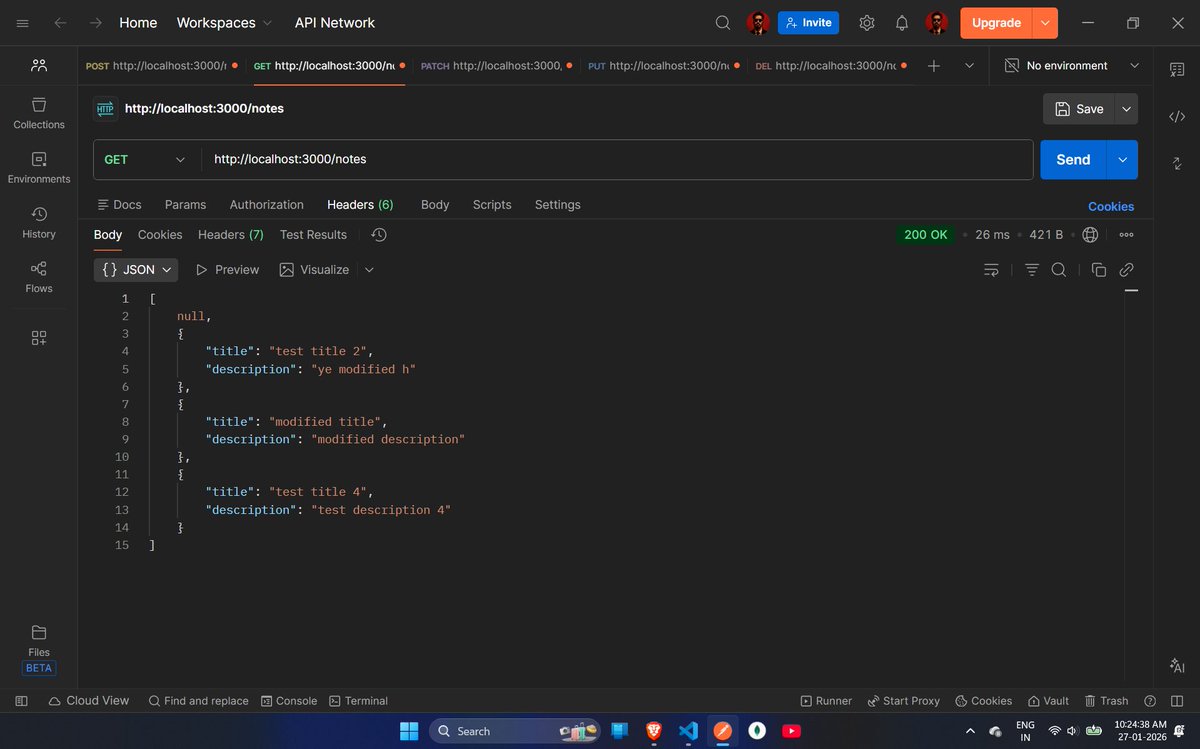Open the tabs overflow chevron

pyautogui.click(x=969, y=65)
